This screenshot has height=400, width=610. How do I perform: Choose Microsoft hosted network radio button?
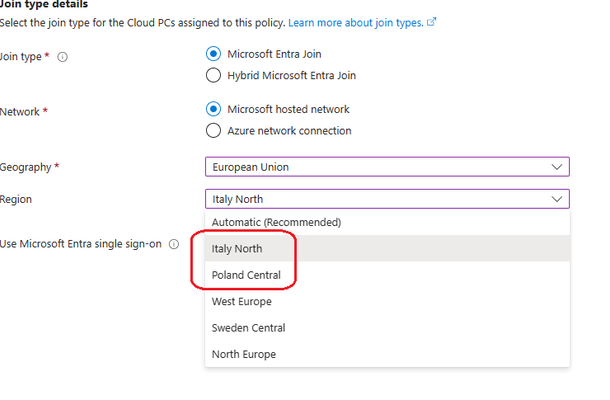[x=213, y=109]
